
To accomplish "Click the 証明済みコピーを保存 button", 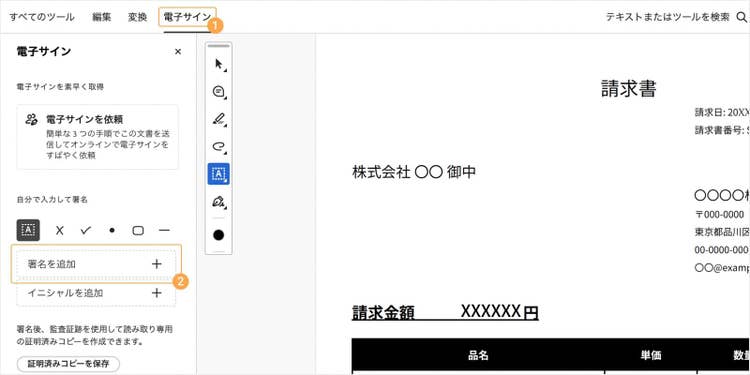I will click(68, 364).
